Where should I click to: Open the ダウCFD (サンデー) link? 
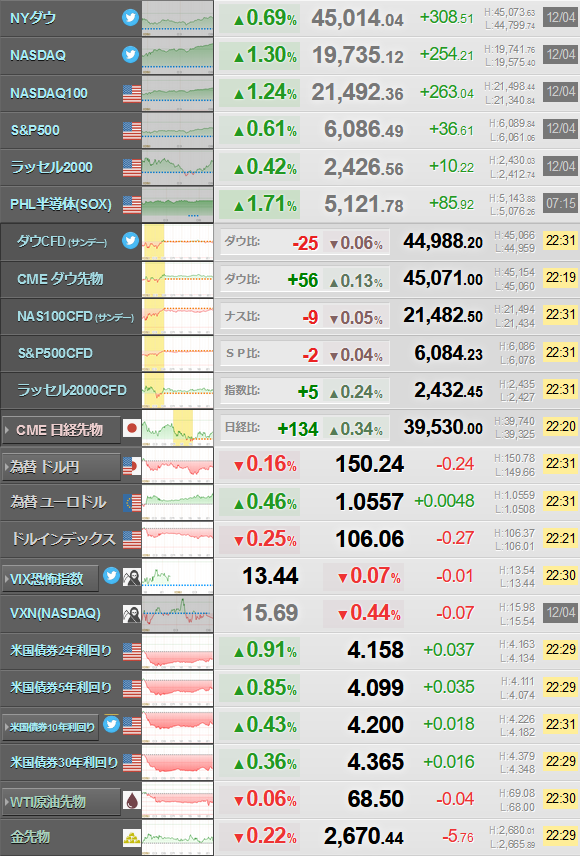click(62, 241)
